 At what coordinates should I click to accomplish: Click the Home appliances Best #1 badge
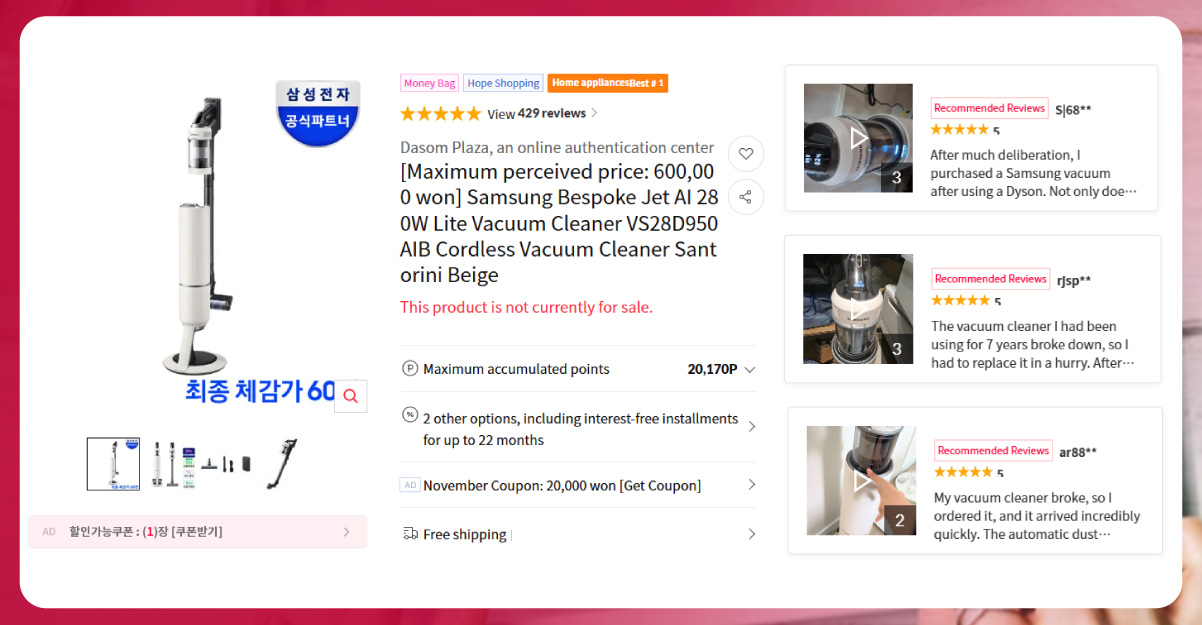coord(608,83)
